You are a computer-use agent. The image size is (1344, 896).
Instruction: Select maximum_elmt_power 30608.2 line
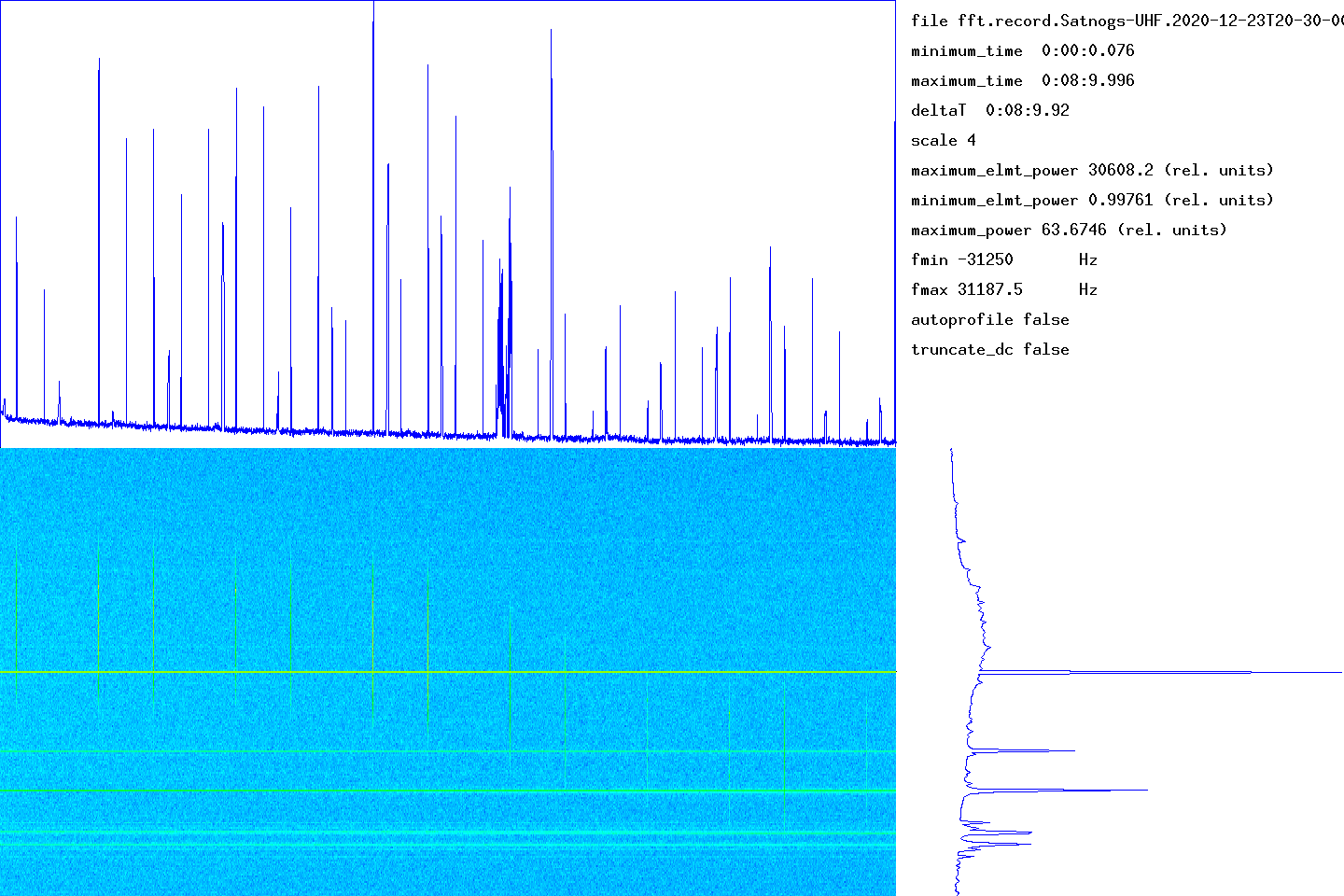(x=1093, y=170)
